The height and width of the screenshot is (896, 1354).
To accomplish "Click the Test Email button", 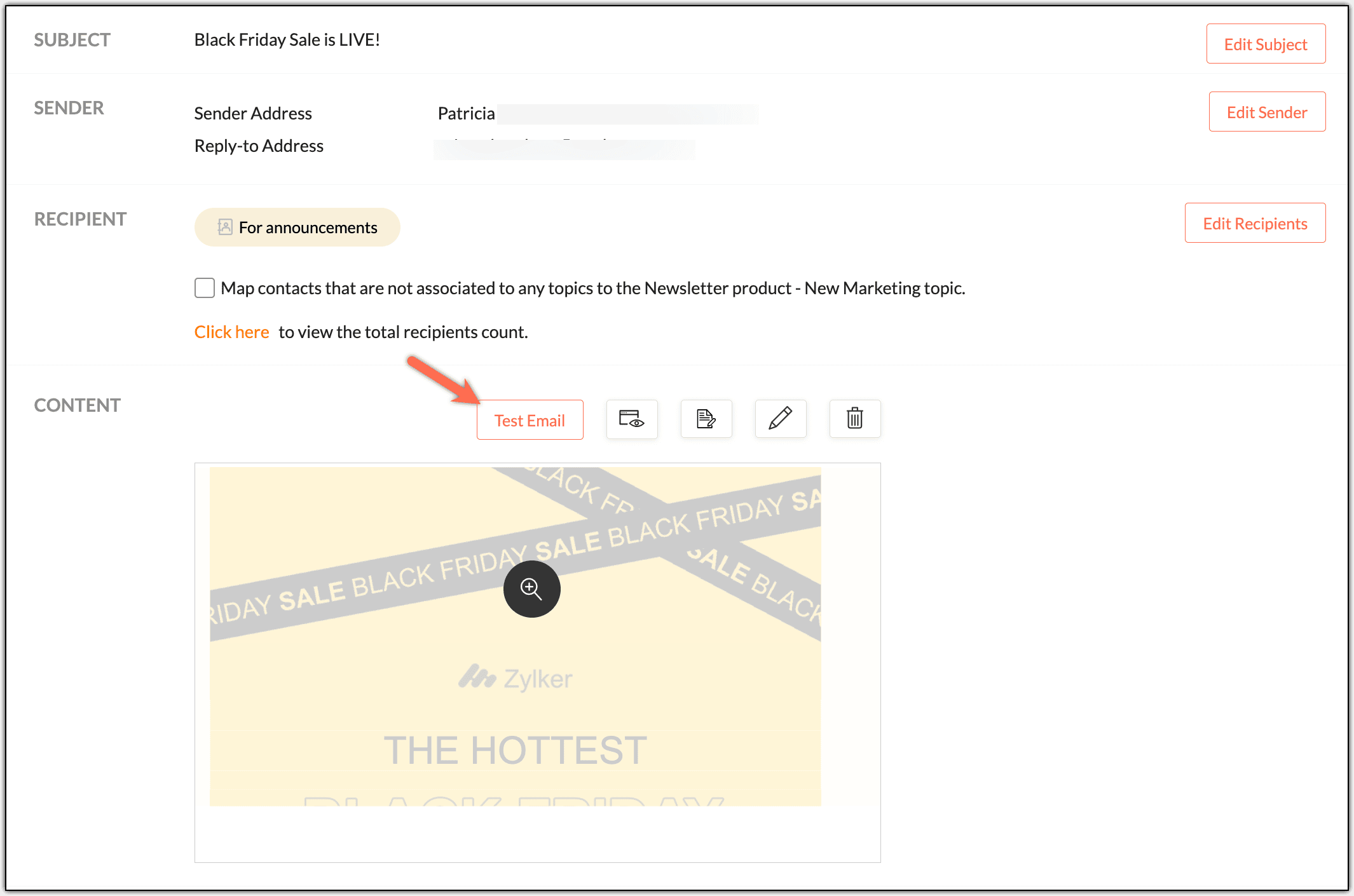I will (530, 419).
